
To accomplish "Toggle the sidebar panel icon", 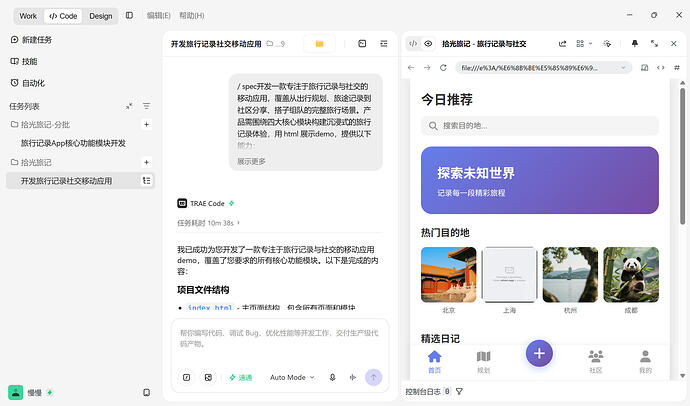I will click(x=129, y=15).
